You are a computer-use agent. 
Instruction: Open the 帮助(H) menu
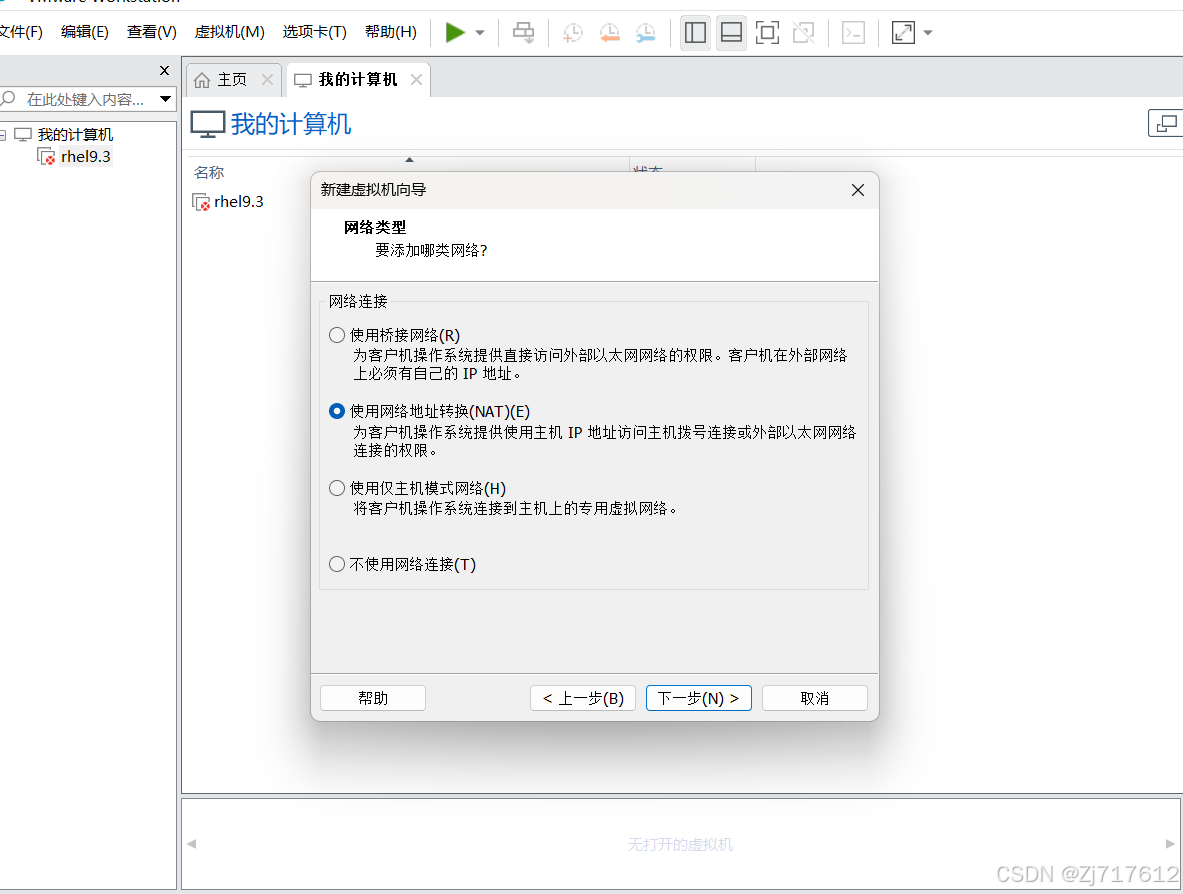[x=391, y=32]
